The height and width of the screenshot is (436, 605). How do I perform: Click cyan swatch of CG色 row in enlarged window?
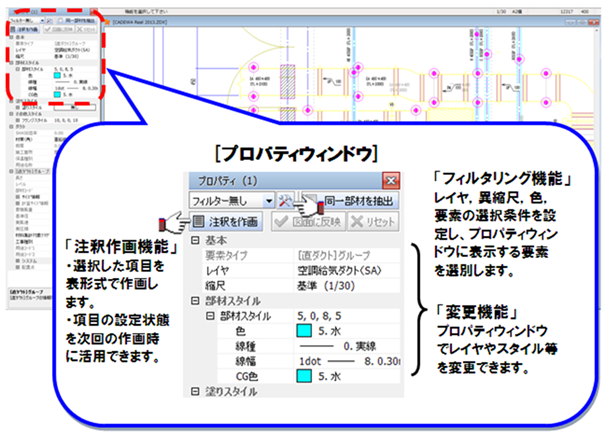click(x=304, y=376)
